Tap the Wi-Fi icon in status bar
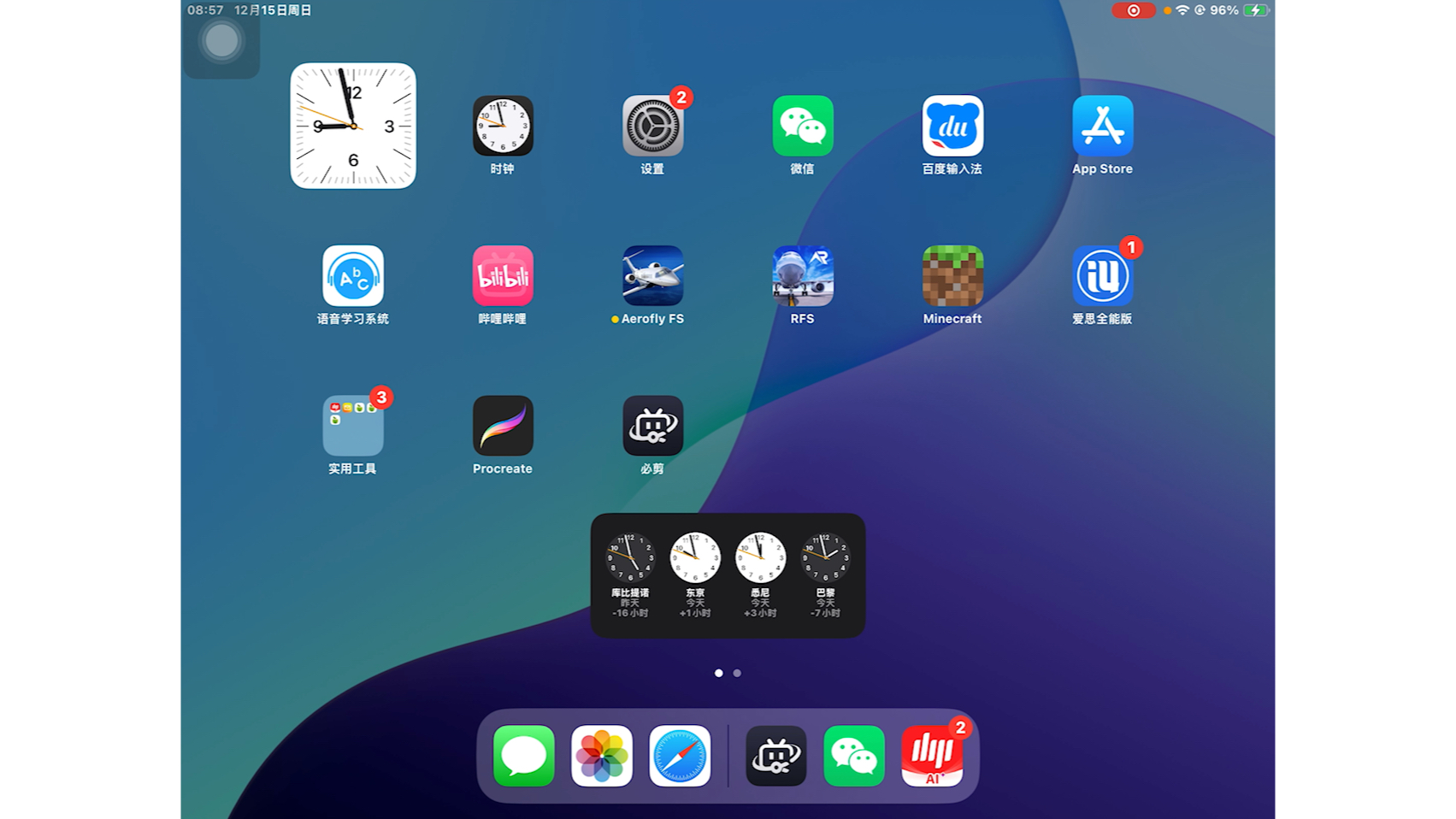 [x=1182, y=10]
